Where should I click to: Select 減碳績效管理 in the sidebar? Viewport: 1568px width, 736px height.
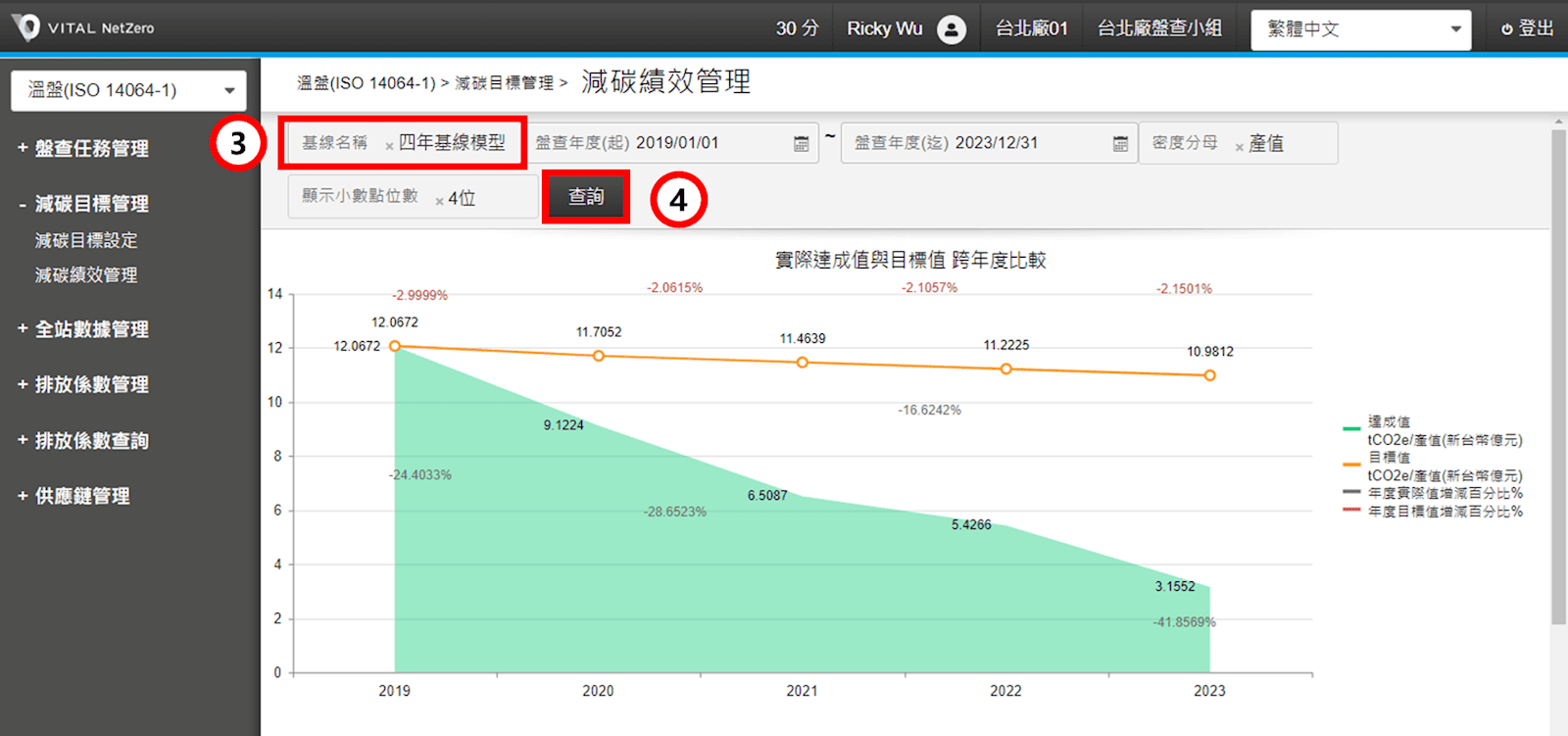point(86,275)
